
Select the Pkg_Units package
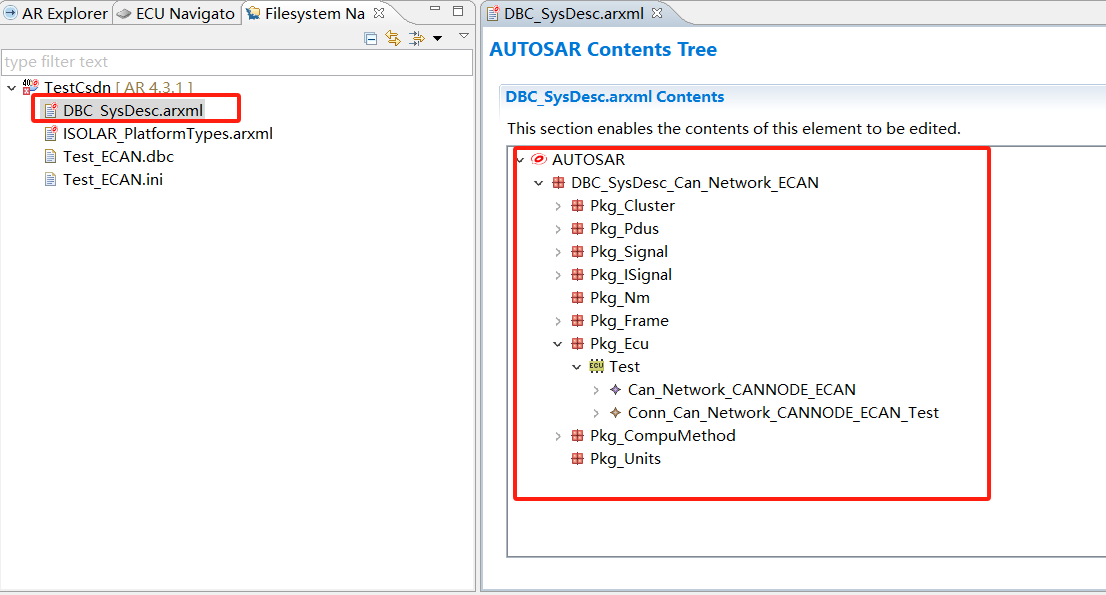point(625,459)
